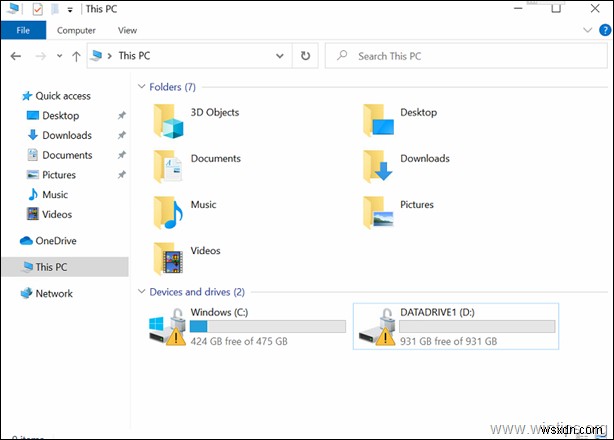Screen dimensions: 614x440
Task: Select This PC in navigation pane
Action: click(x=65, y=267)
